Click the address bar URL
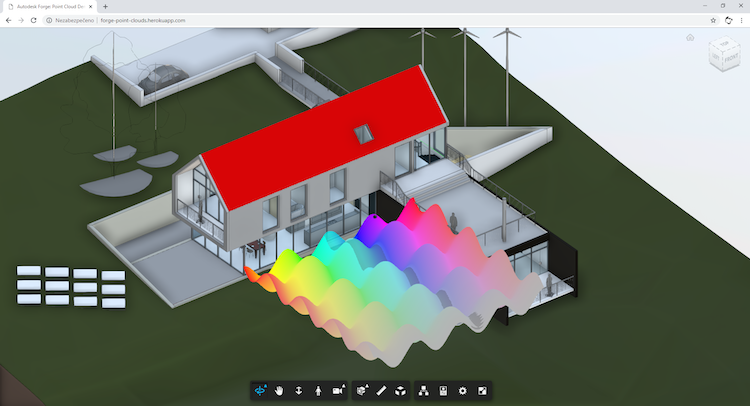 (x=143, y=21)
